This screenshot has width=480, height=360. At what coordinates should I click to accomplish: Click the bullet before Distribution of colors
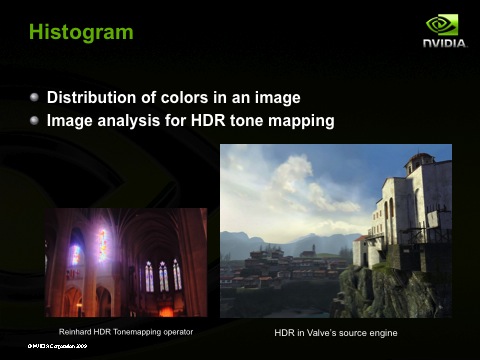coord(34,97)
